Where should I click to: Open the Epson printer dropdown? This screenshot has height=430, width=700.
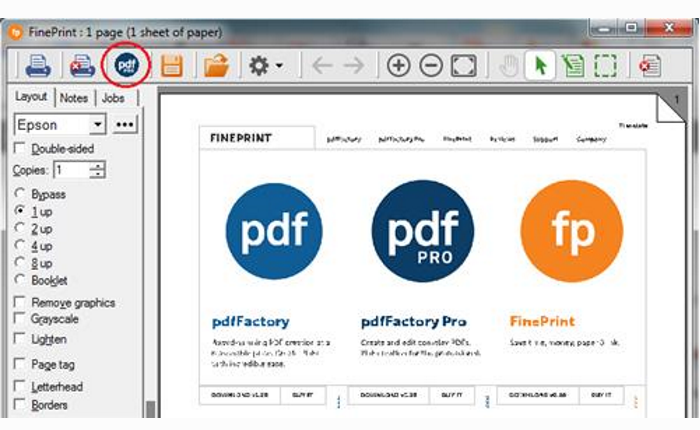pos(97,125)
